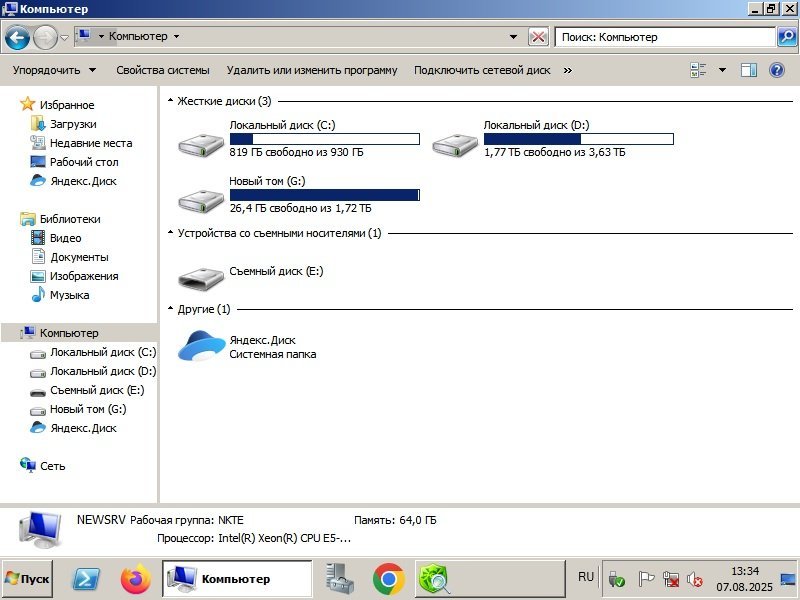Collapse the Жесткие диски group
The height and width of the screenshot is (600, 800).
(x=170, y=101)
